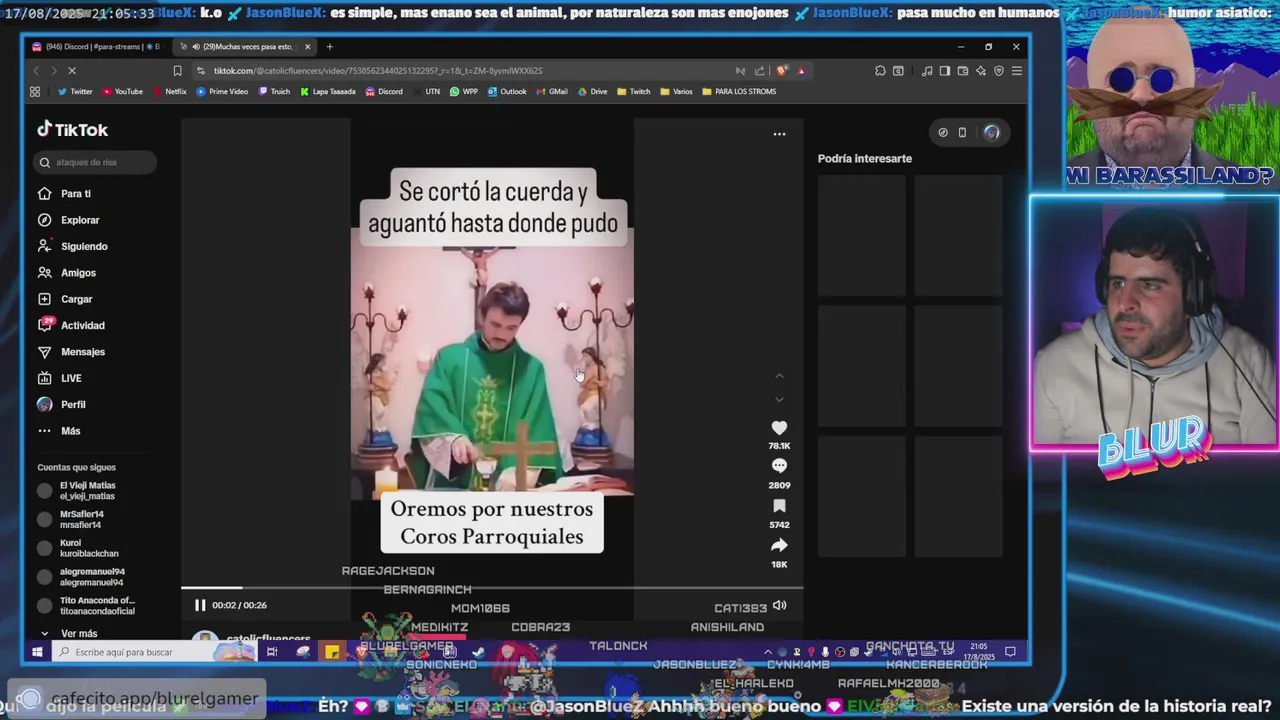This screenshot has height=720, width=1280.
Task: Open MrSafier14 account
Action: 70,519
